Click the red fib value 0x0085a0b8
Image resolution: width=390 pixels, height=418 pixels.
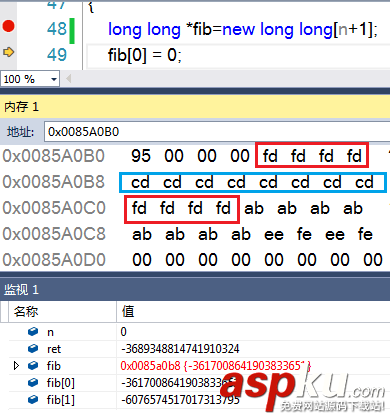150,366
